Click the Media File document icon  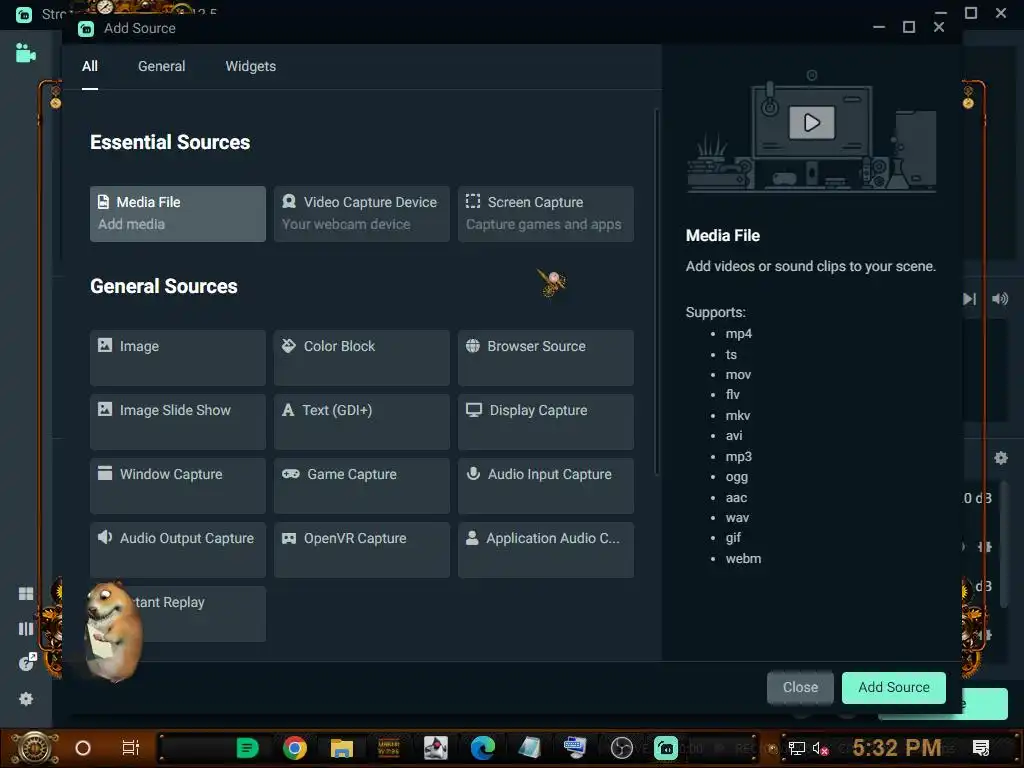[x=103, y=202]
